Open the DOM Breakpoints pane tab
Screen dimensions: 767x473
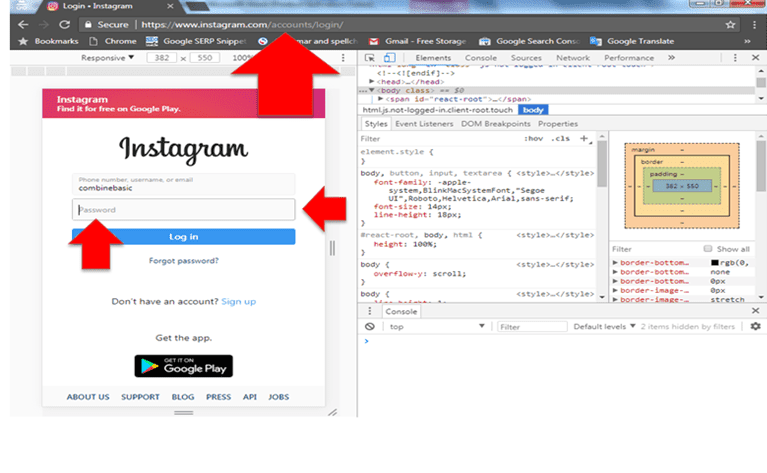tap(496, 124)
